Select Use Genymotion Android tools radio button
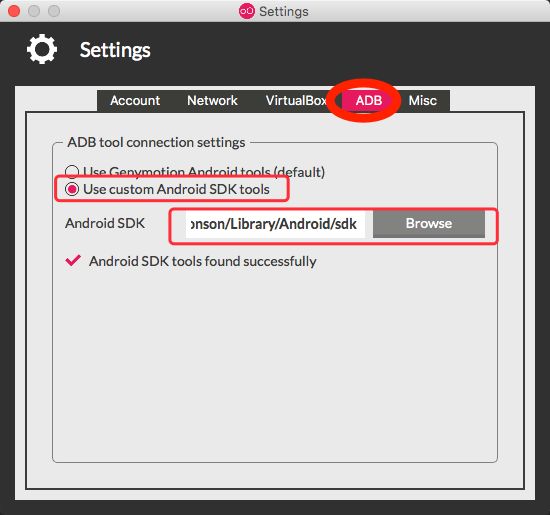Screen dimensions: 550x515 [x=72, y=172]
